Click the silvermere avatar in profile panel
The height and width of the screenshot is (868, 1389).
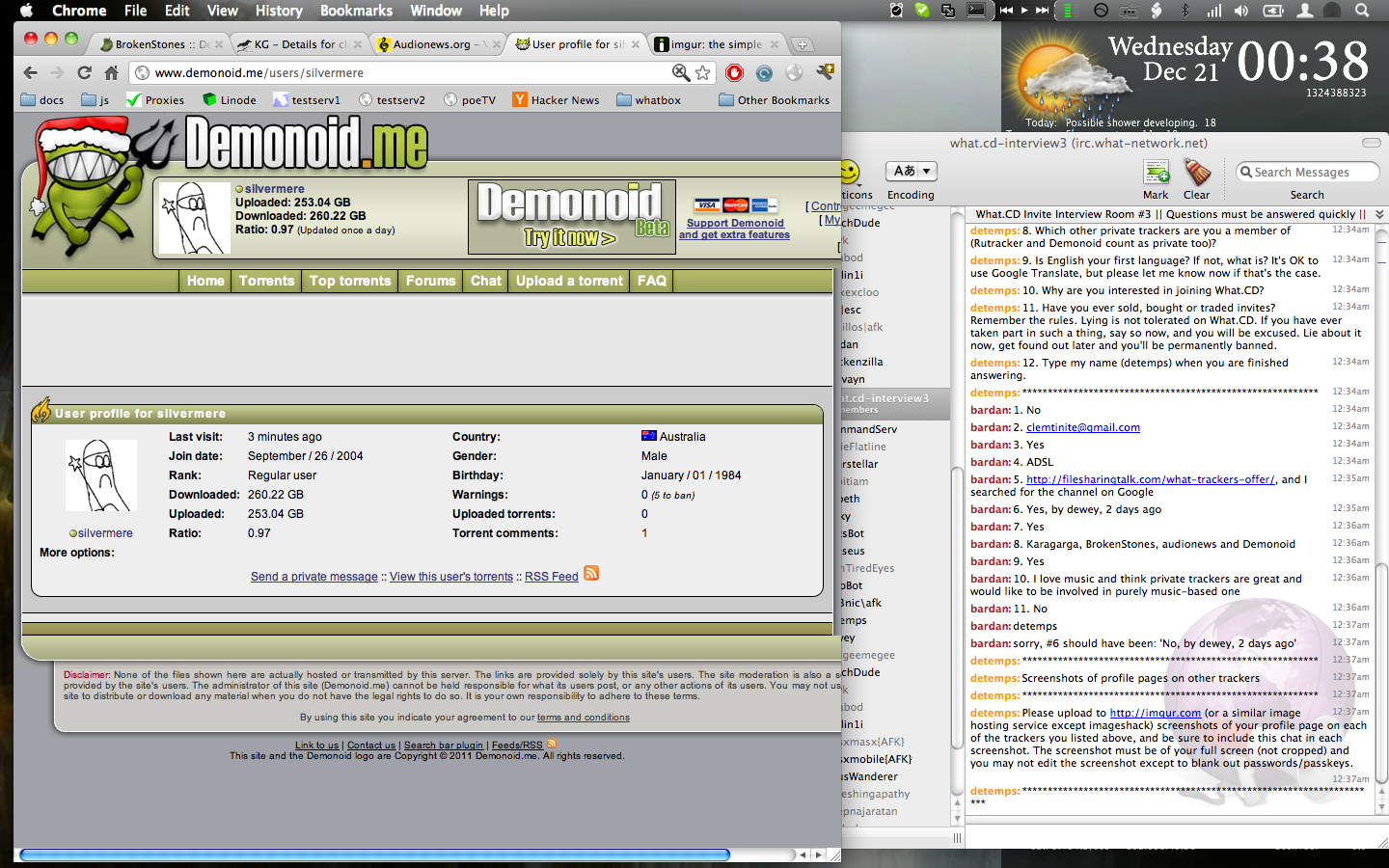click(x=100, y=475)
